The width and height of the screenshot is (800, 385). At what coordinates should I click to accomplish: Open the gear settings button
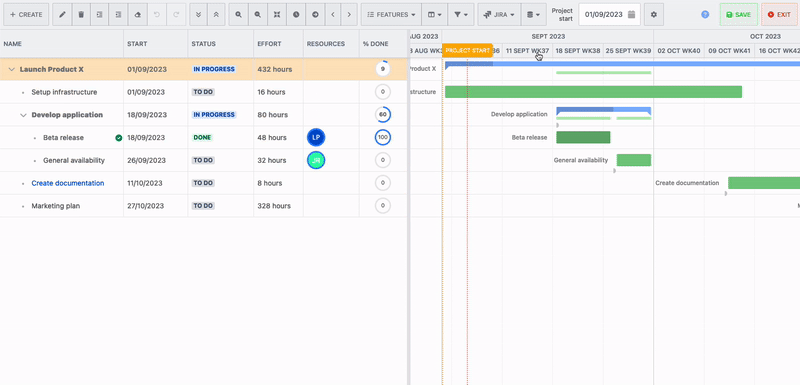point(654,15)
